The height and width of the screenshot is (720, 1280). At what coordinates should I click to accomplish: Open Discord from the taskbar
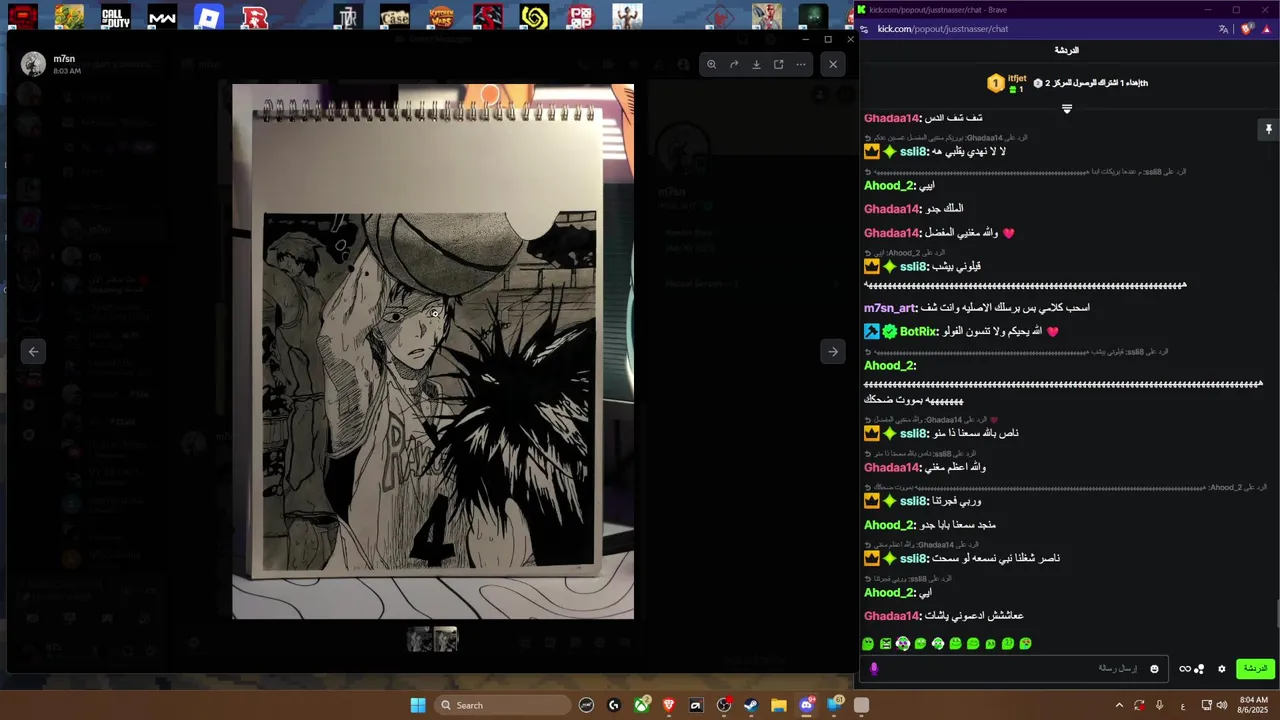click(806, 705)
